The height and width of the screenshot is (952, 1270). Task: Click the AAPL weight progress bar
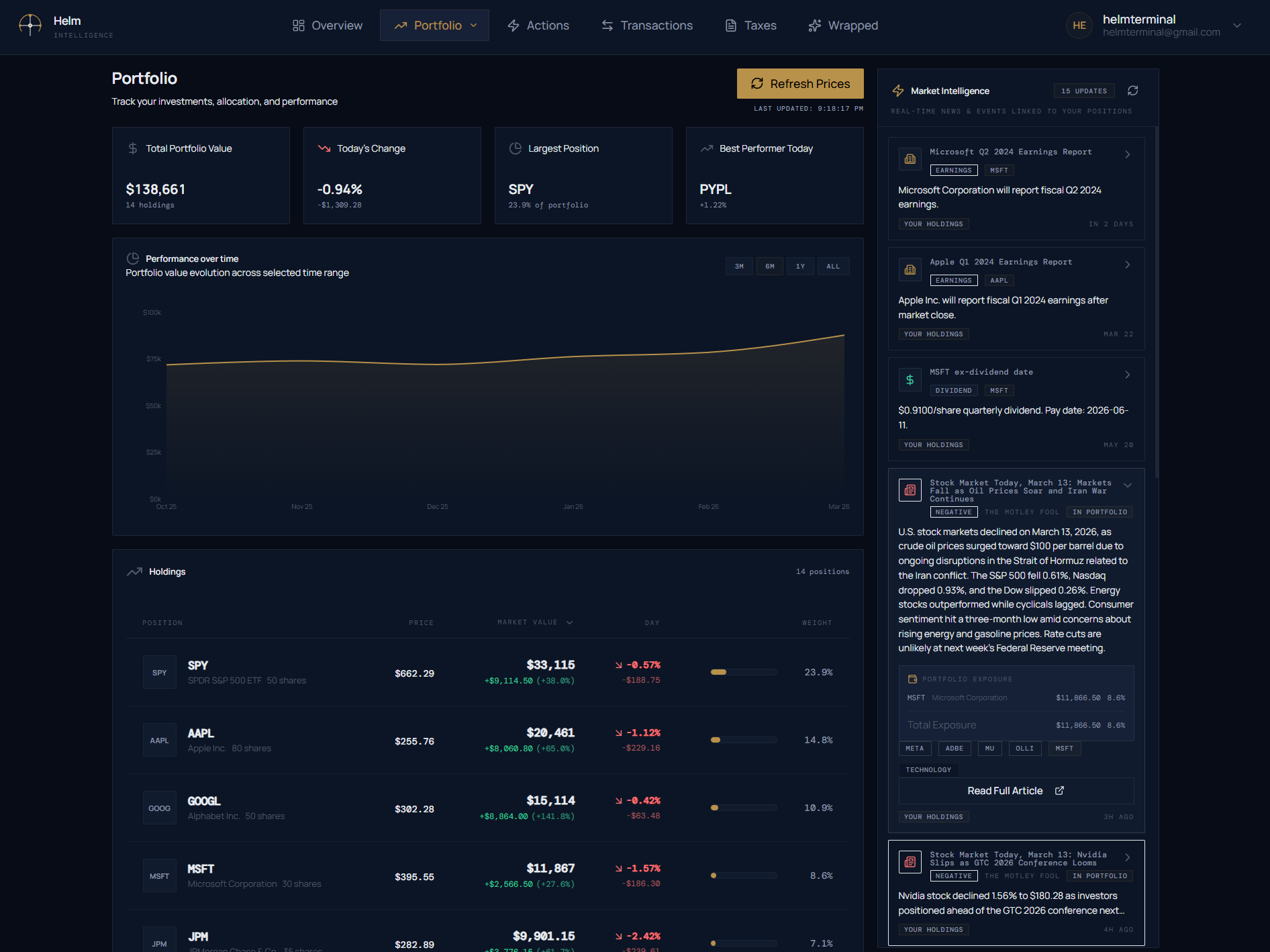pyautogui.click(x=744, y=740)
